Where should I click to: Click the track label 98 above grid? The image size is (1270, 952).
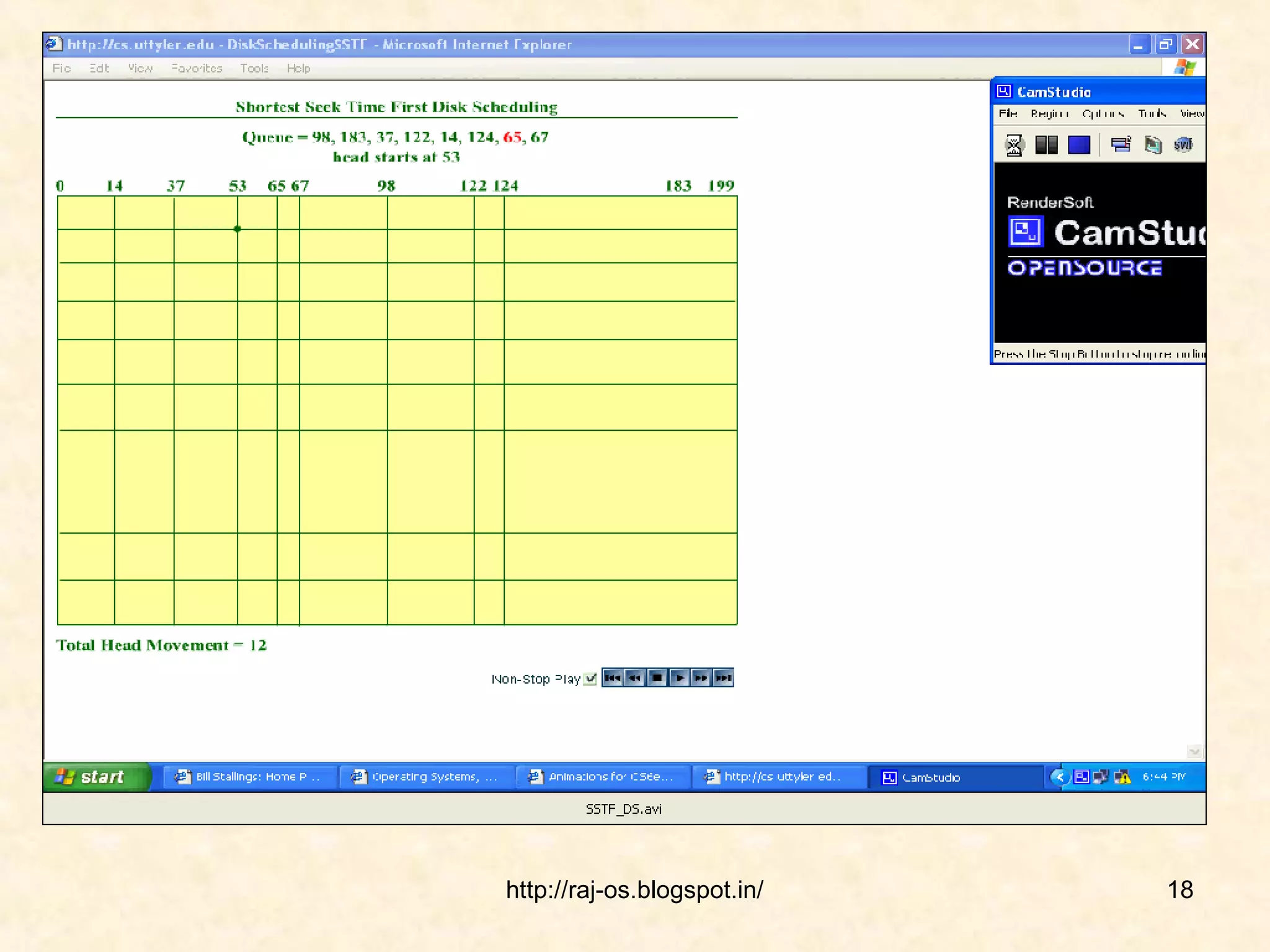tap(386, 186)
